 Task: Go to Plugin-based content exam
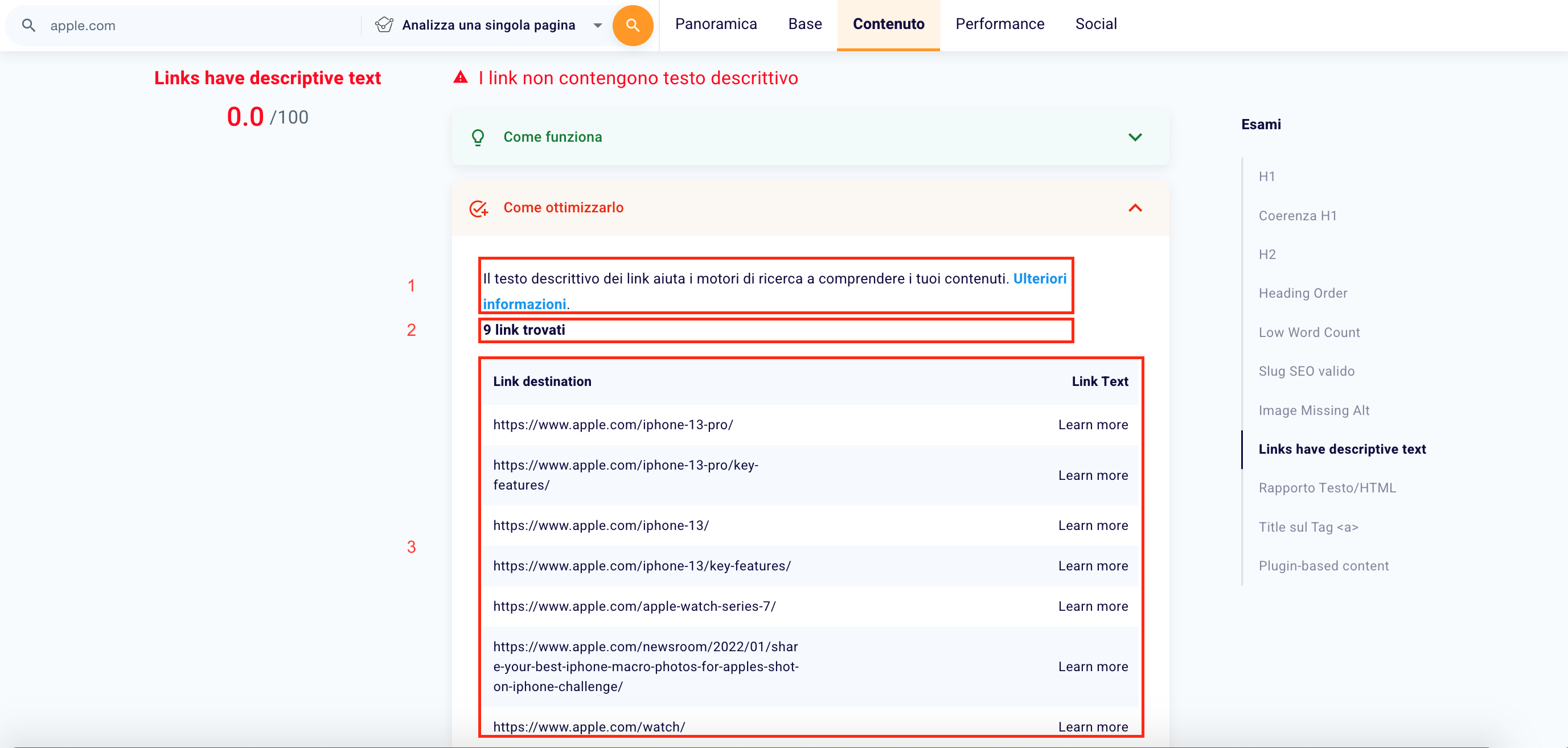1323,566
